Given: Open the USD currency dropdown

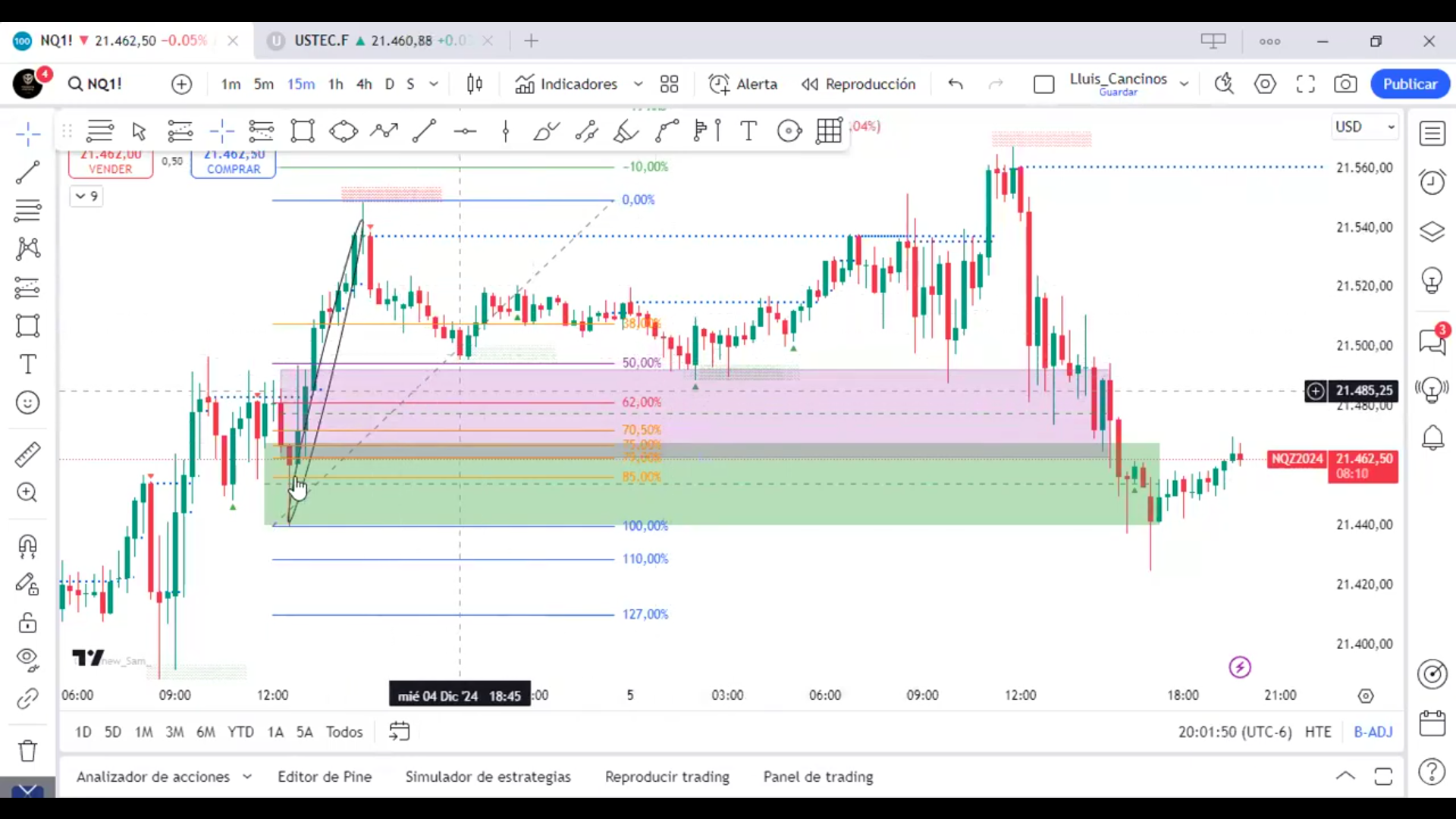Looking at the screenshot, I should coord(1365,127).
